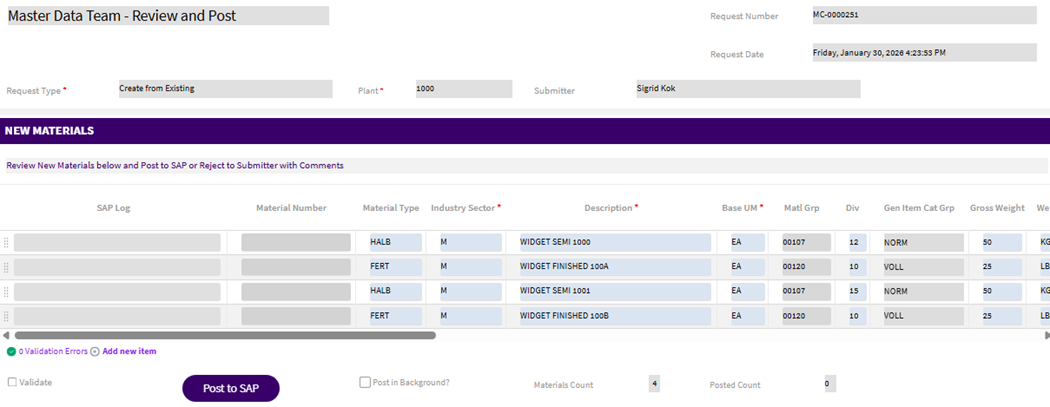Click Gross Weight 50 in WIDGET SEMI 1000 row
This screenshot has height=407, width=1050.
point(1002,242)
